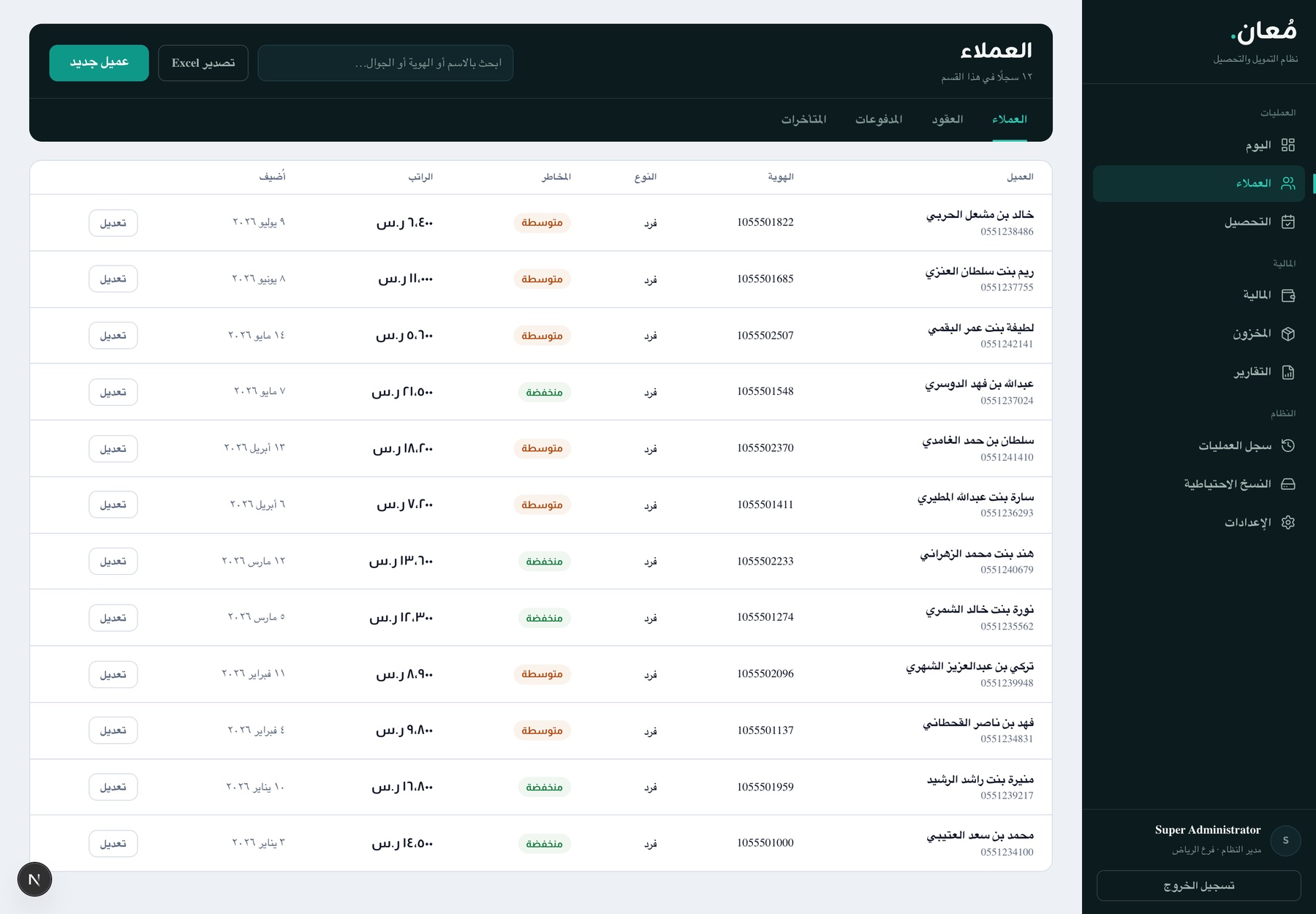The width and height of the screenshot is (1316, 914).
Task: Click the التقارير report icon
Action: pos(1288,372)
